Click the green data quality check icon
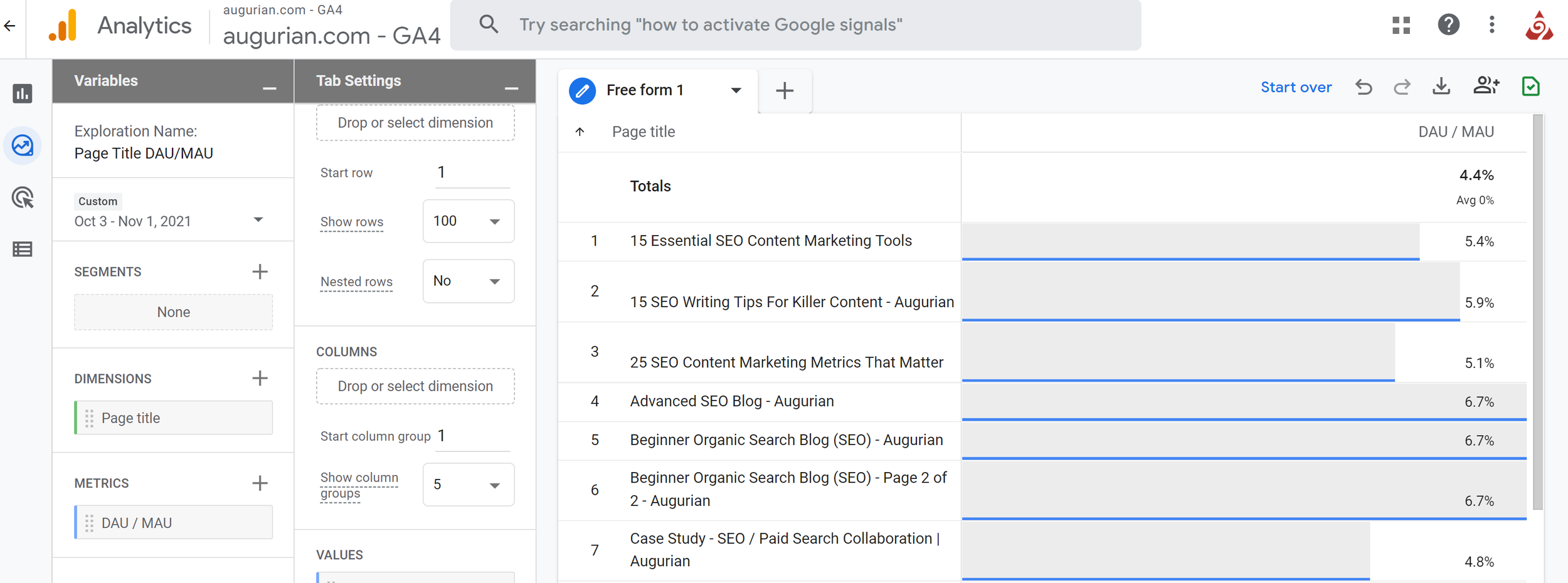The height and width of the screenshot is (583, 1568). [1530, 87]
